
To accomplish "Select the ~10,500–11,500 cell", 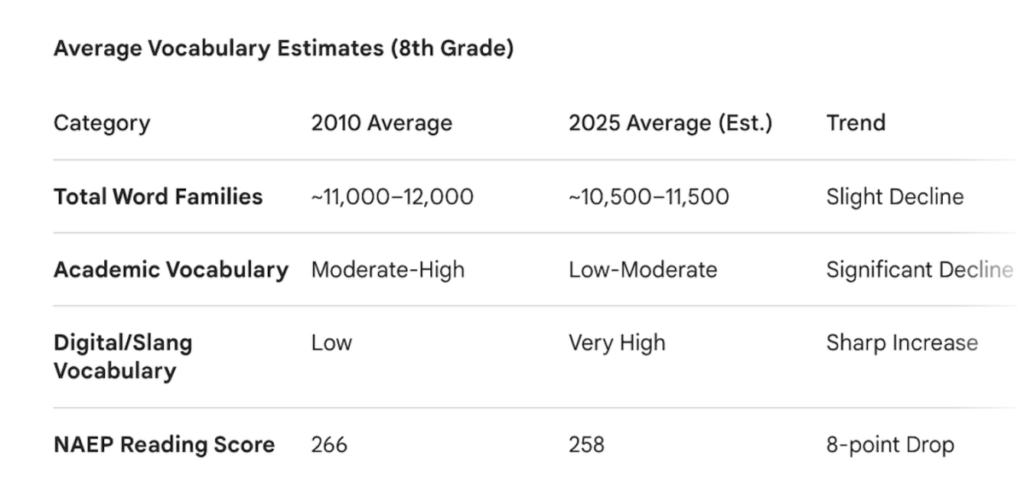I will (x=648, y=197).
